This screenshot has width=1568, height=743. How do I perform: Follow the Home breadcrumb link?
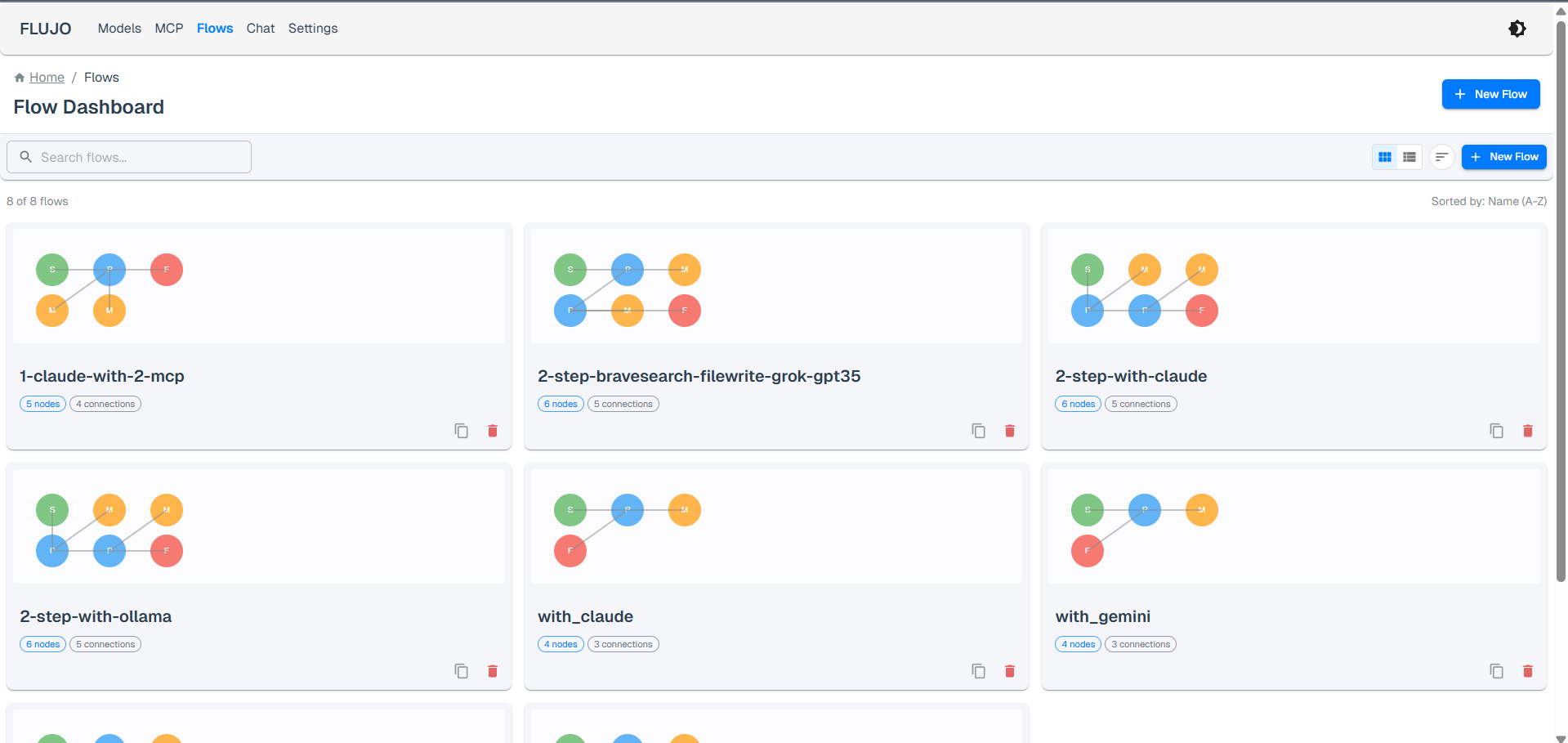click(47, 76)
